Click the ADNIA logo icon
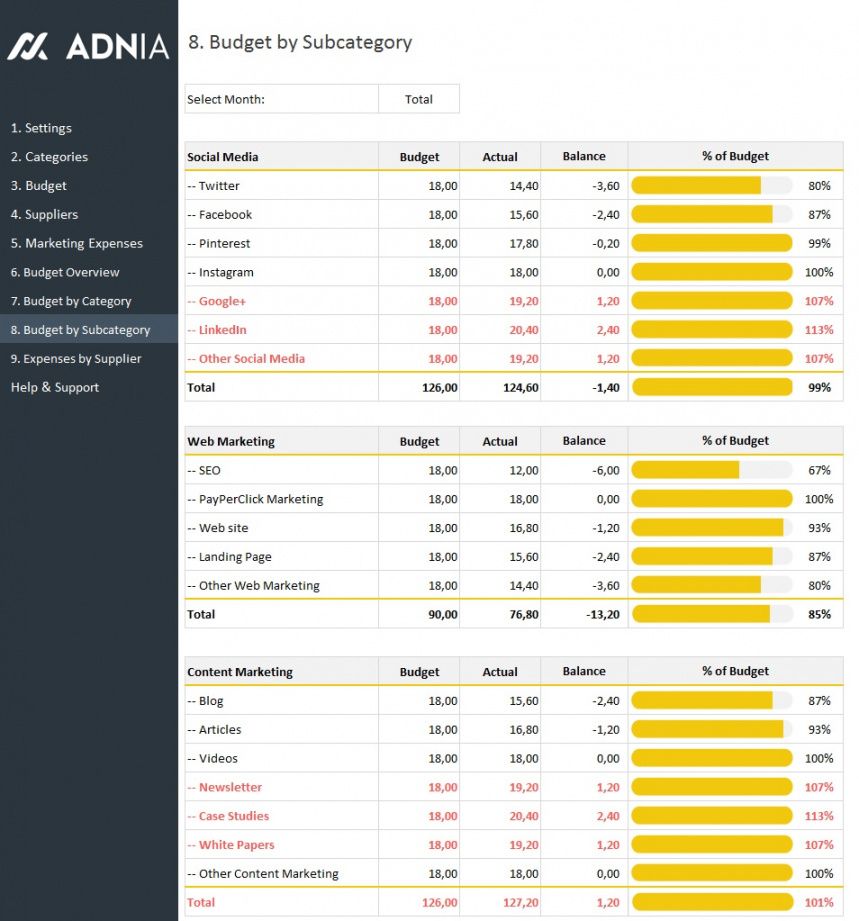This screenshot has height=921, width=859. tap(28, 46)
